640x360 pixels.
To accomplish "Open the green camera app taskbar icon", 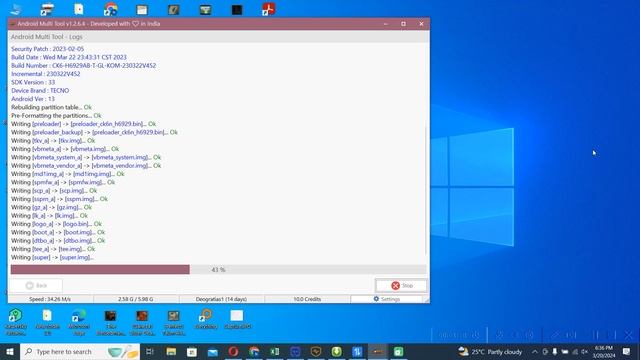I will [398, 351].
